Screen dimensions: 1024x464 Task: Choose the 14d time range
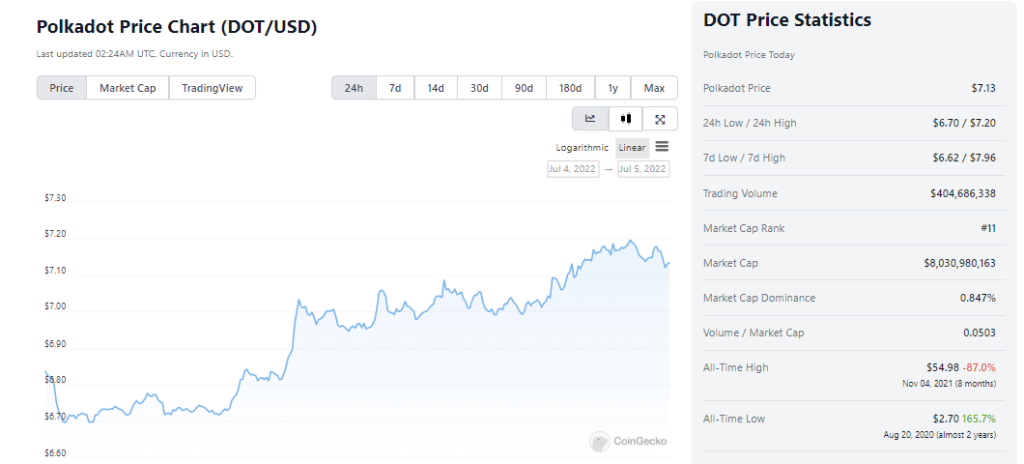point(436,88)
